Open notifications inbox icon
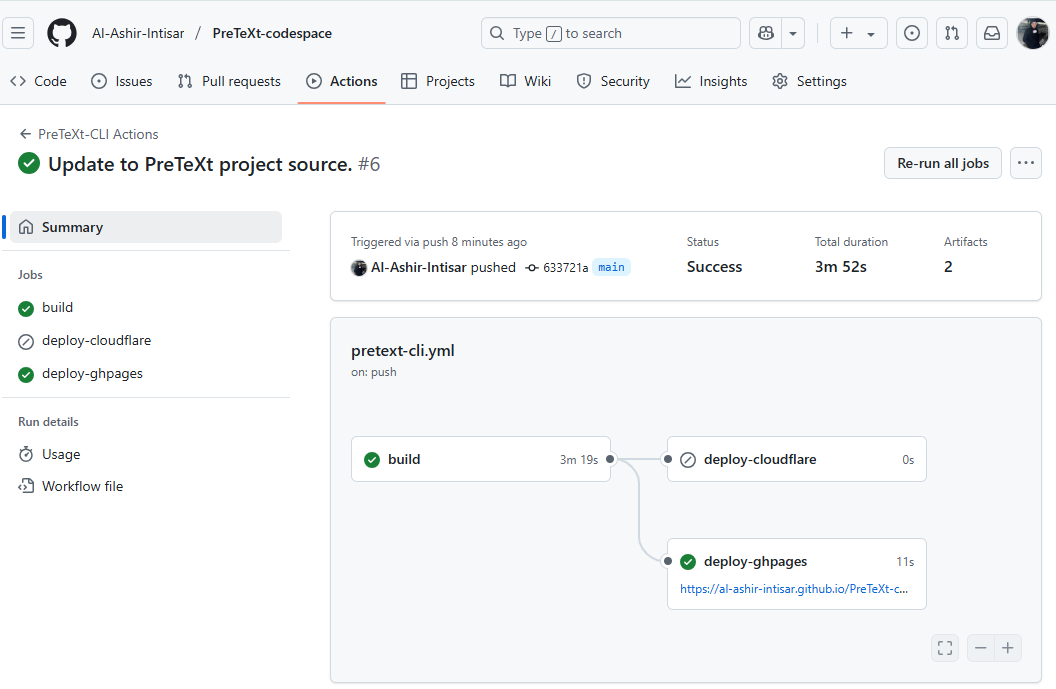Viewport: 1056px width, 689px height. click(x=992, y=33)
